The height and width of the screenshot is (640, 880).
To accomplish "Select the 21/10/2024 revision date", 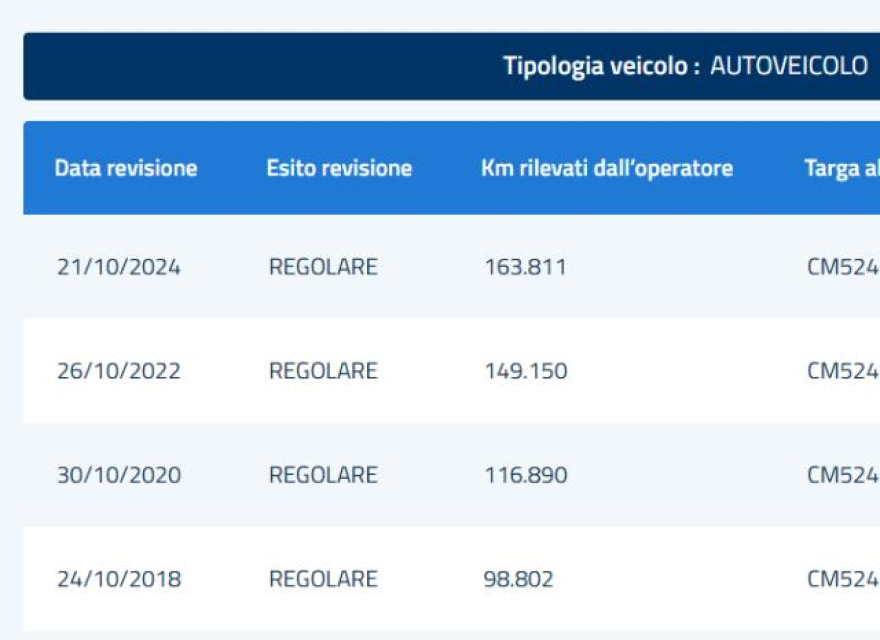I will 119,267.
